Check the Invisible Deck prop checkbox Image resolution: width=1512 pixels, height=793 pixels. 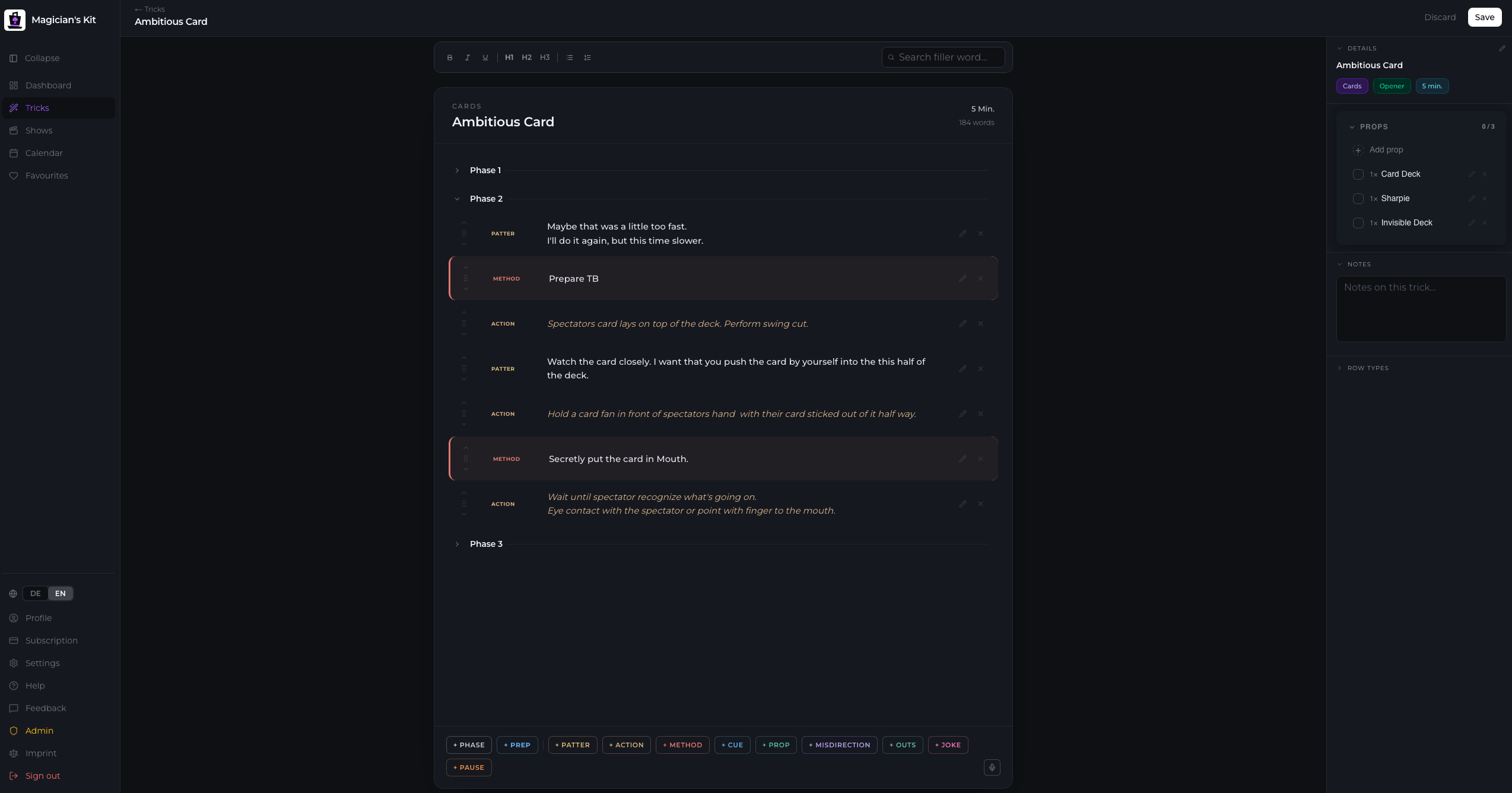[x=1358, y=223]
